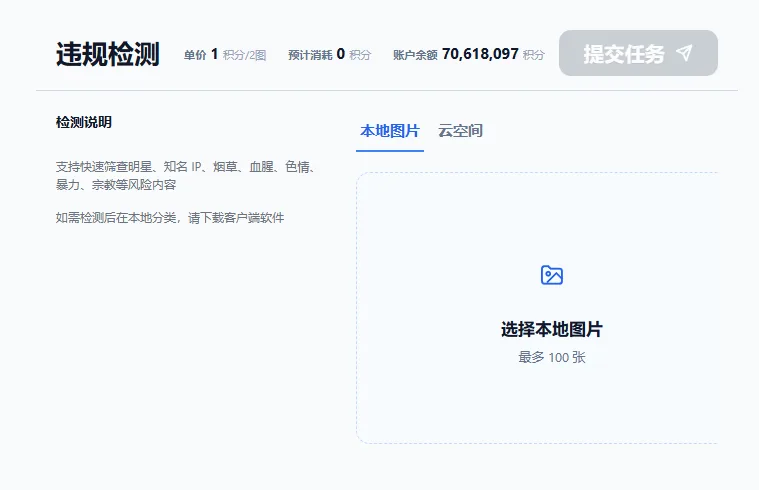
Task: Click the 单价 label
Action: [x=195, y=55]
